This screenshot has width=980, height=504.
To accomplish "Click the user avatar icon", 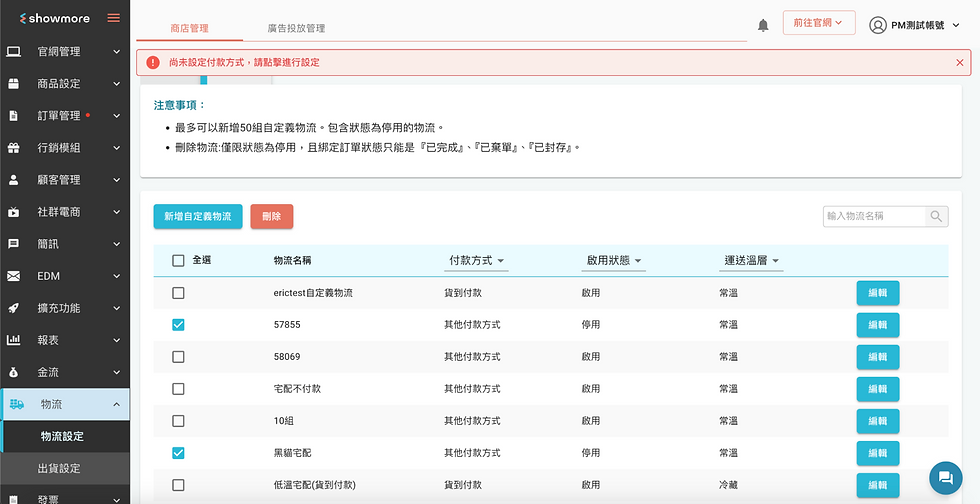I will [878, 26].
